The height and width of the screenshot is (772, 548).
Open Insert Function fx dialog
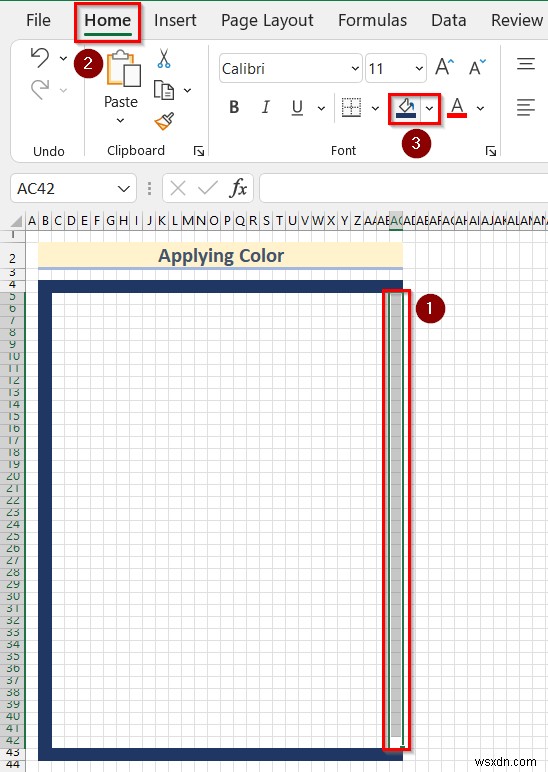click(238, 188)
